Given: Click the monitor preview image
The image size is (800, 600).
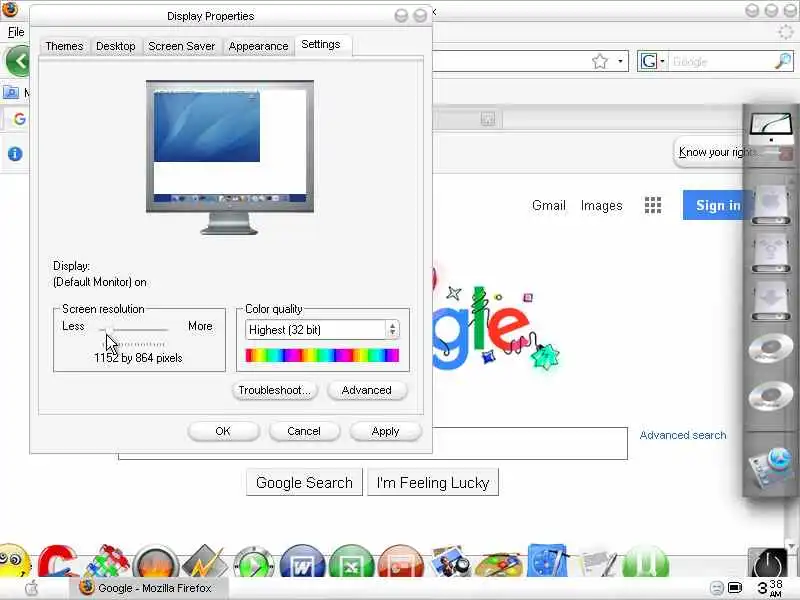Looking at the screenshot, I should coord(230,157).
